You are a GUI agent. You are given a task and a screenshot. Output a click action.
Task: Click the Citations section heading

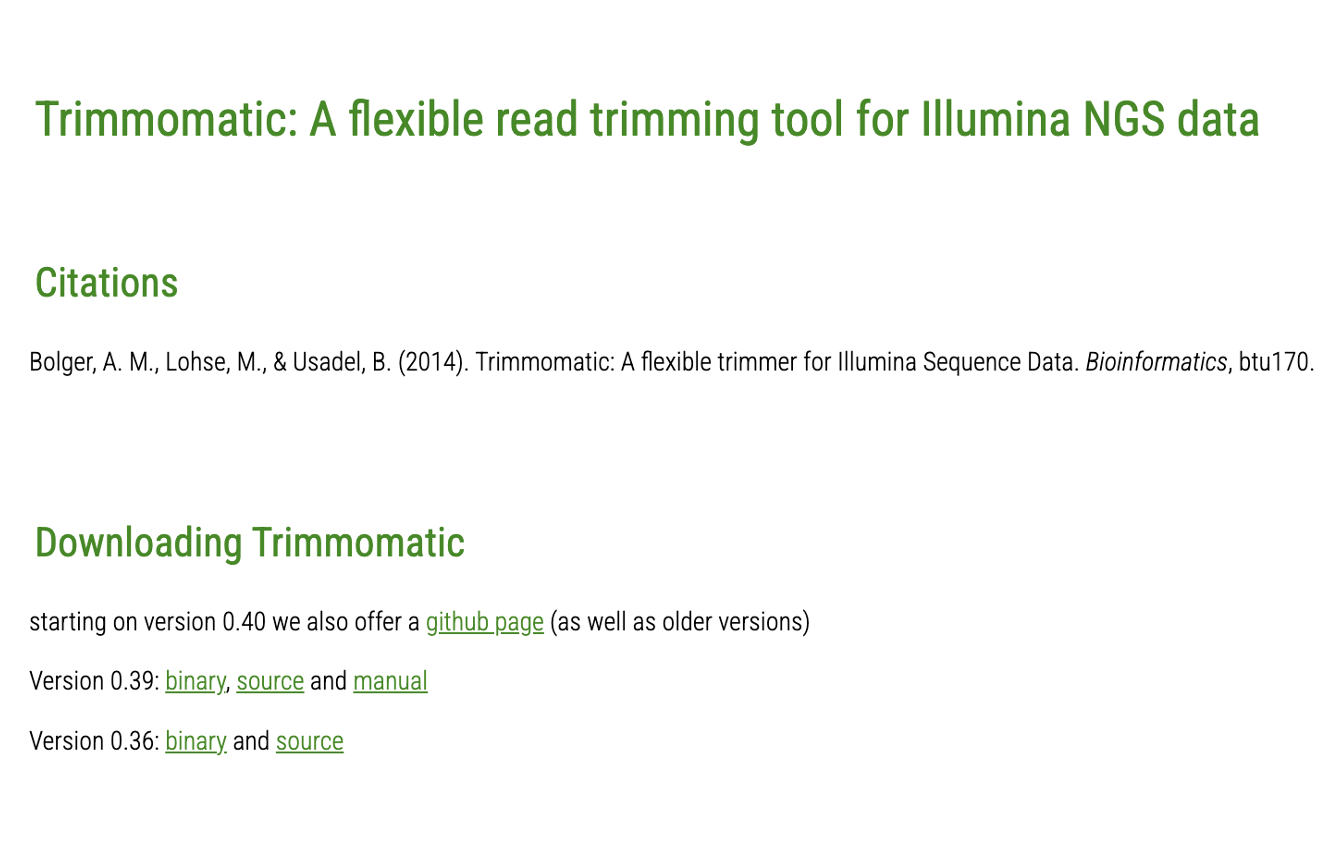coord(106,283)
